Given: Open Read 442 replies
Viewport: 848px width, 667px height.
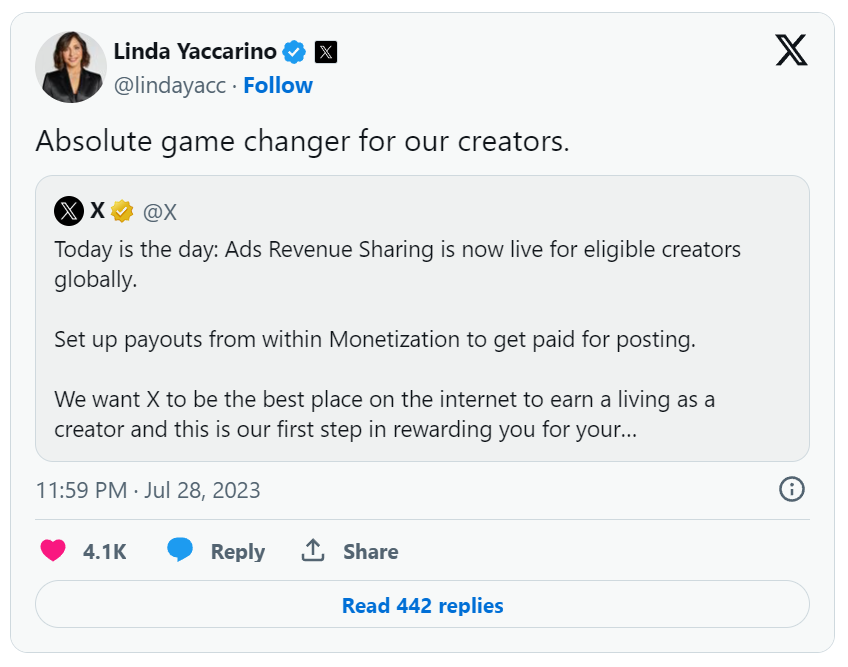Looking at the screenshot, I should coord(422,605).
